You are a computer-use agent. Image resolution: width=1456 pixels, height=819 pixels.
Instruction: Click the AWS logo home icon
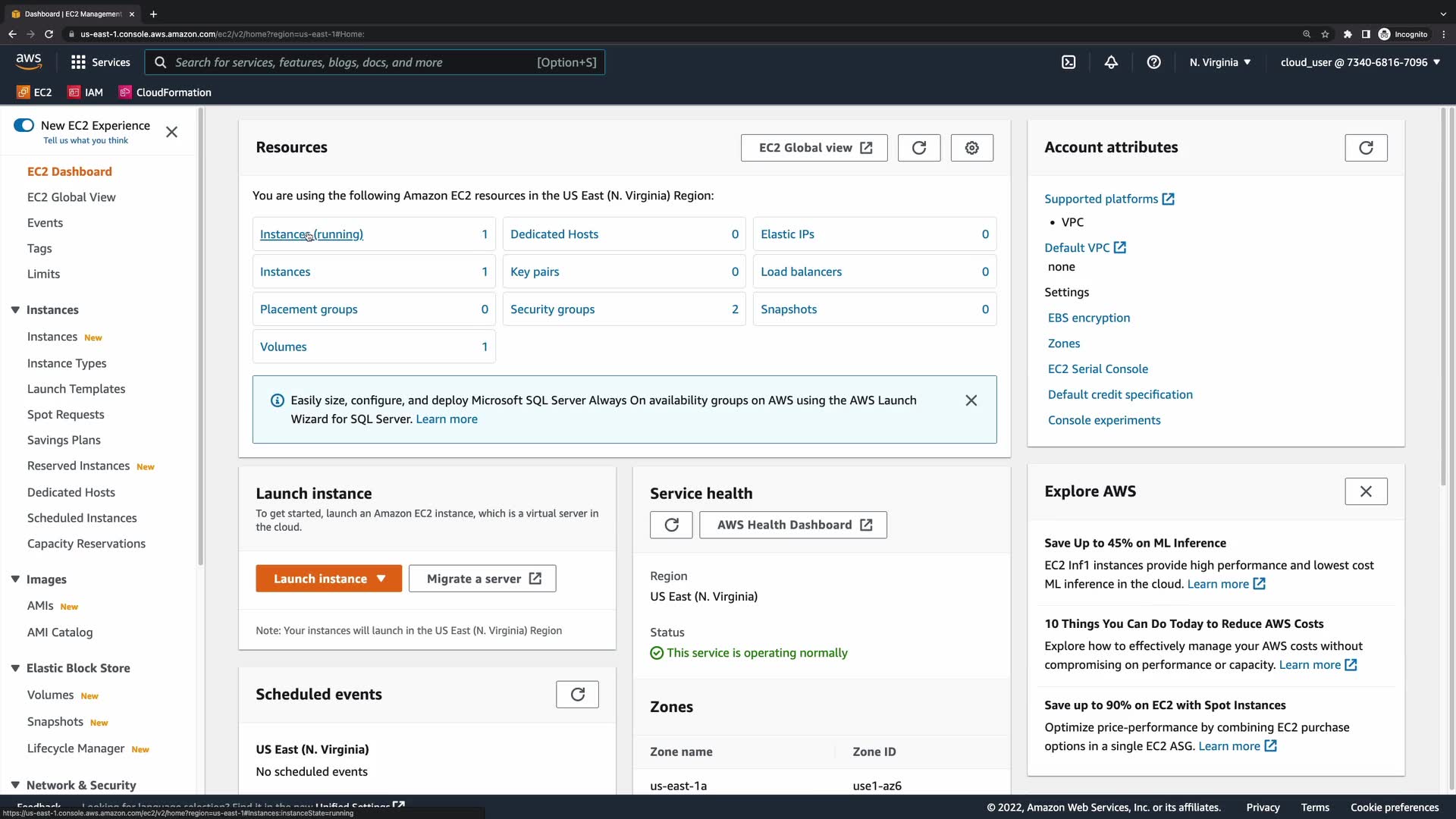pyautogui.click(x=29, y=61)
